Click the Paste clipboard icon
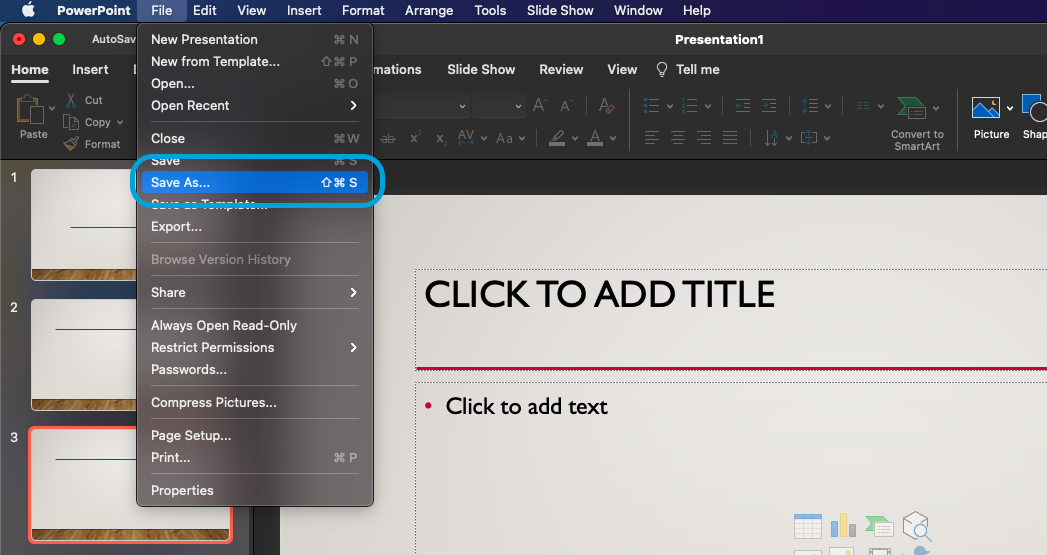 pyautogui.click(x=30, y=110)
